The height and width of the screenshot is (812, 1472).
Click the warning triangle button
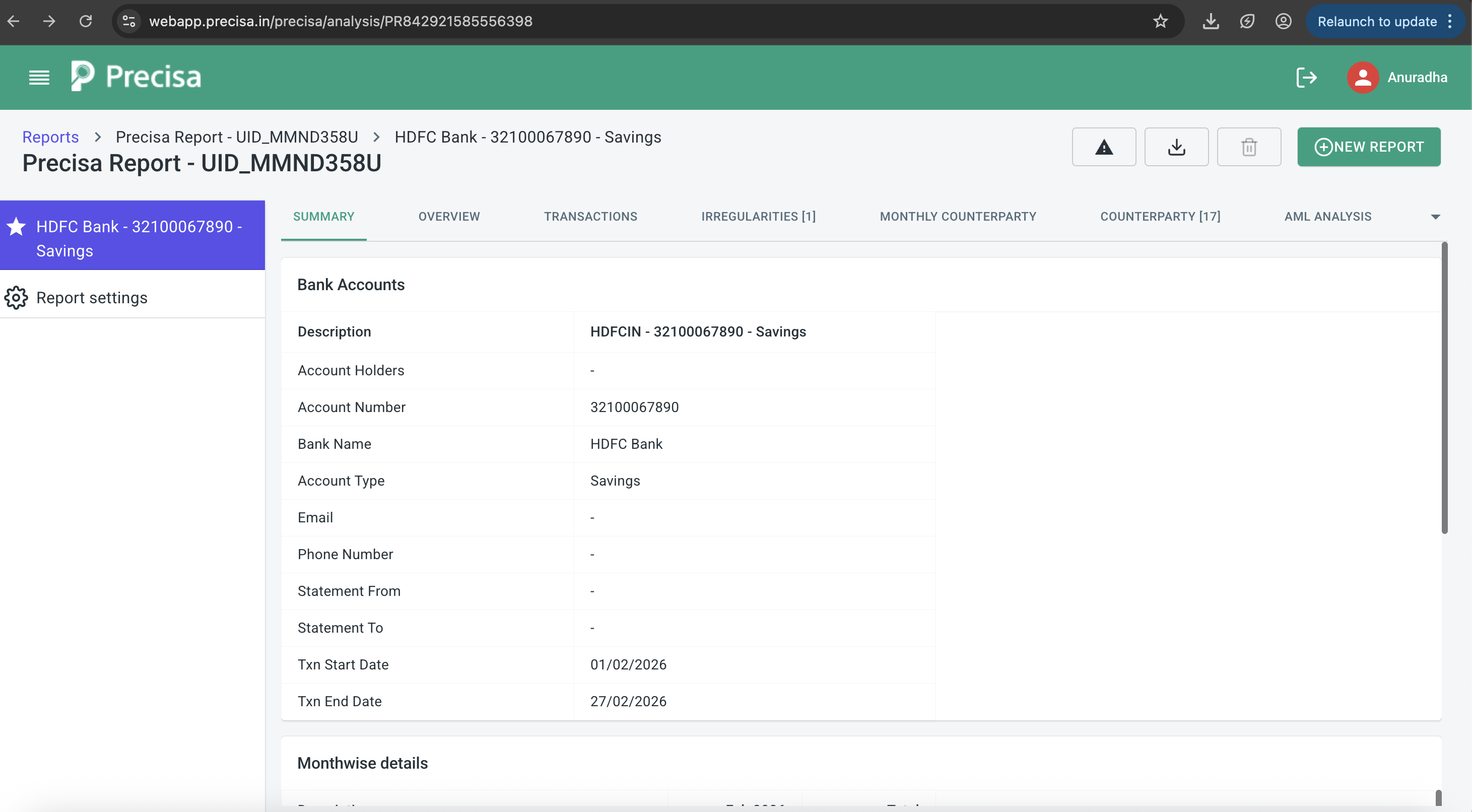[x=1103, y=147]
